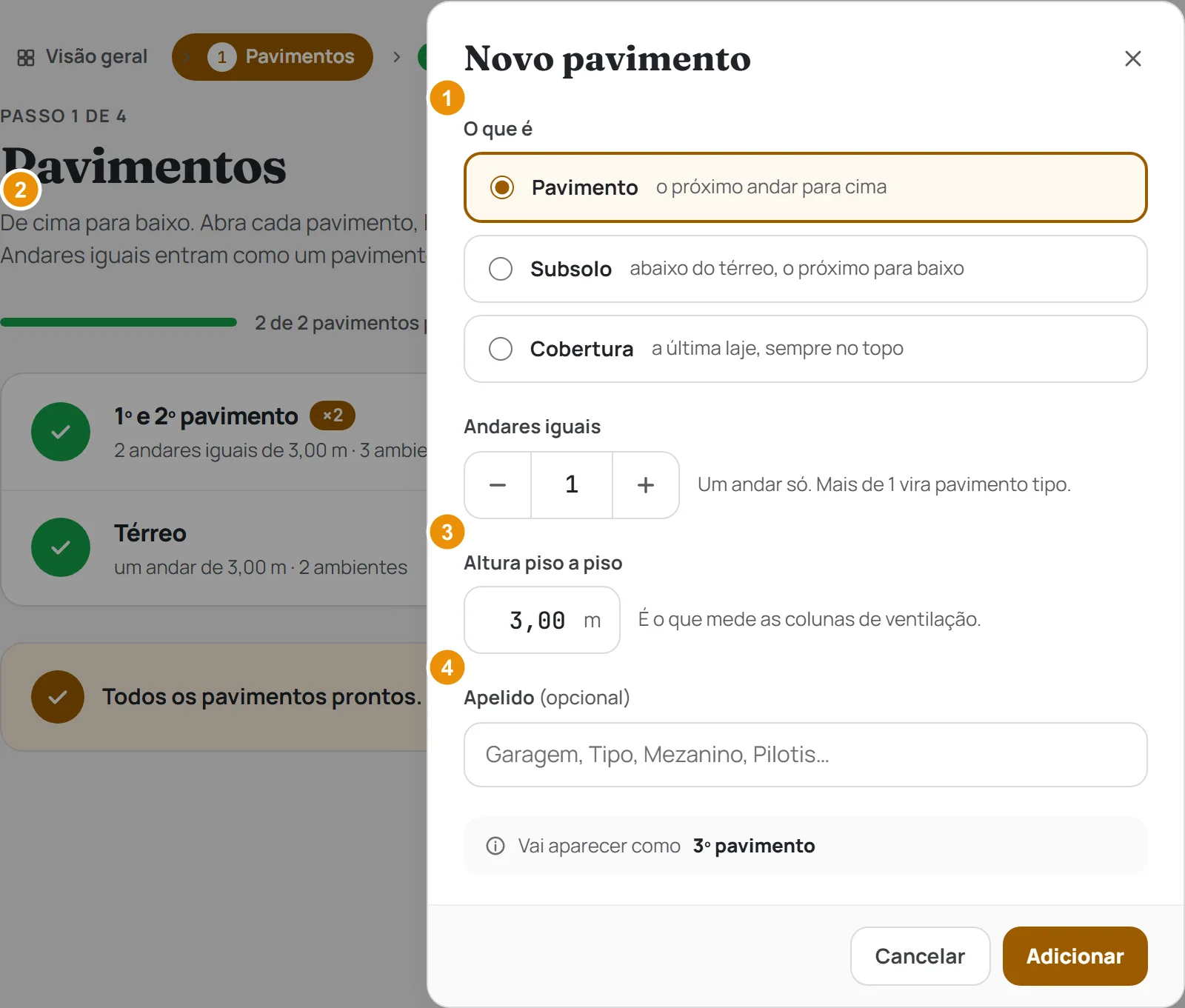Click the pavimentos progress bar

[118, 322]
